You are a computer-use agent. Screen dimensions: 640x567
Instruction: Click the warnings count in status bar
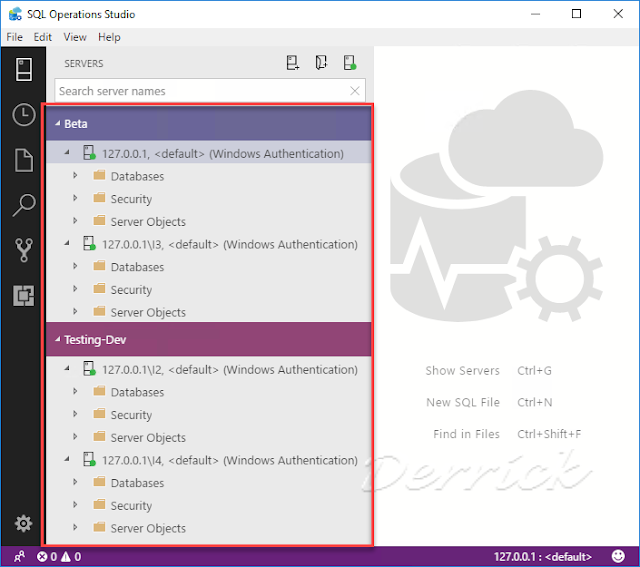(71, 556)
